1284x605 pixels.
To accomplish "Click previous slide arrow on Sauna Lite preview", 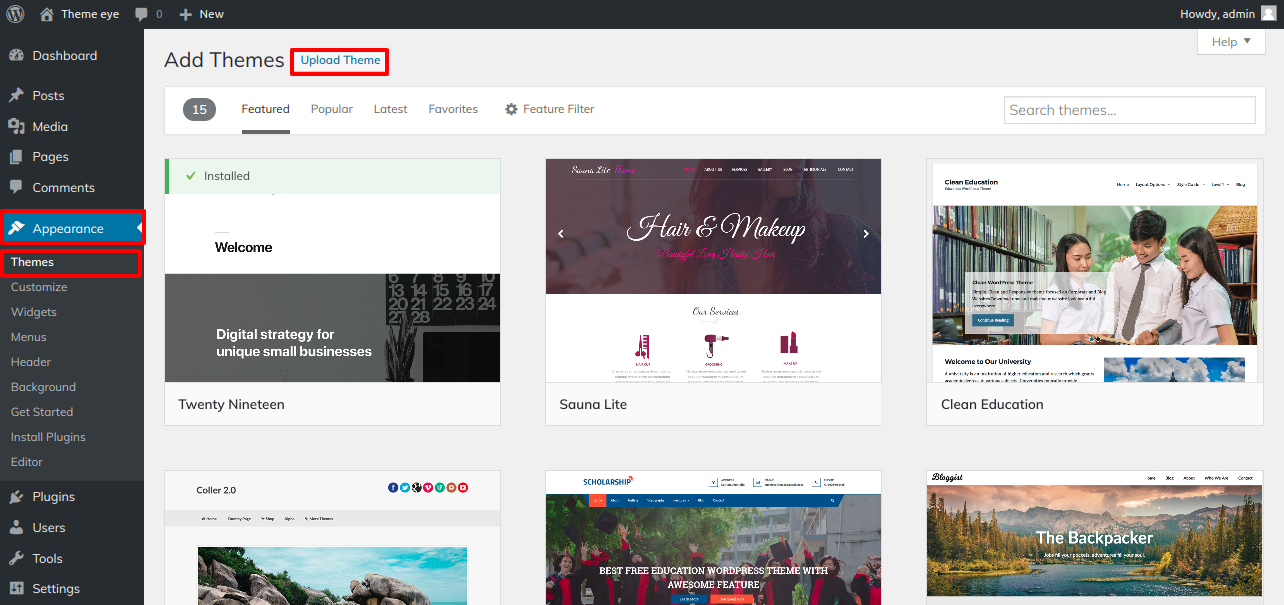I will [561, 233].
